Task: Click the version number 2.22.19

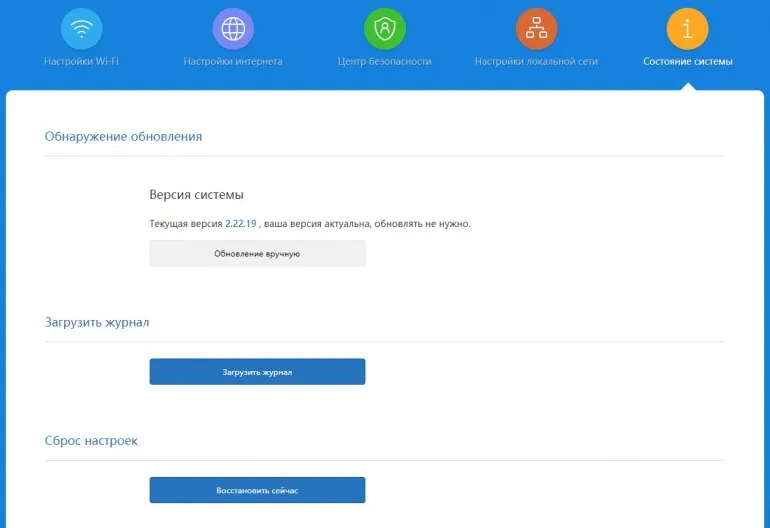Action: coord(242,224)
